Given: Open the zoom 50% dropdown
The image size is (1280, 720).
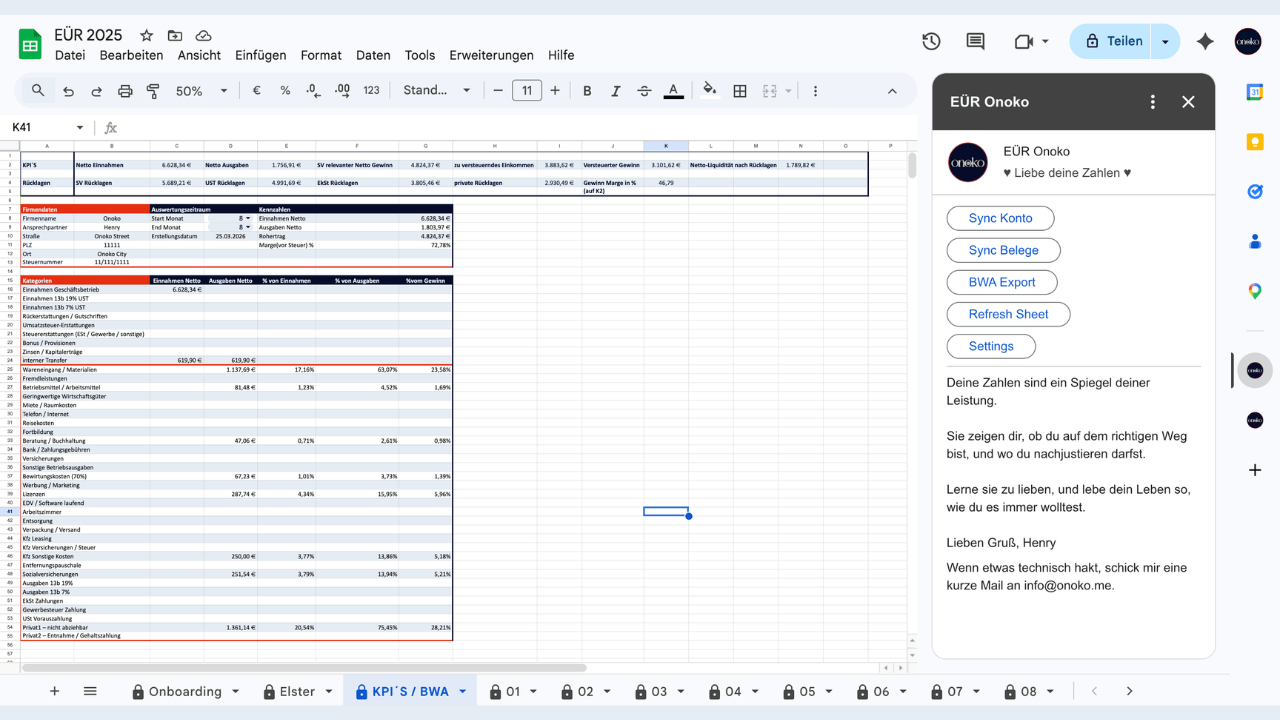Looking at the screenshot, I should [x=201, y=91].
